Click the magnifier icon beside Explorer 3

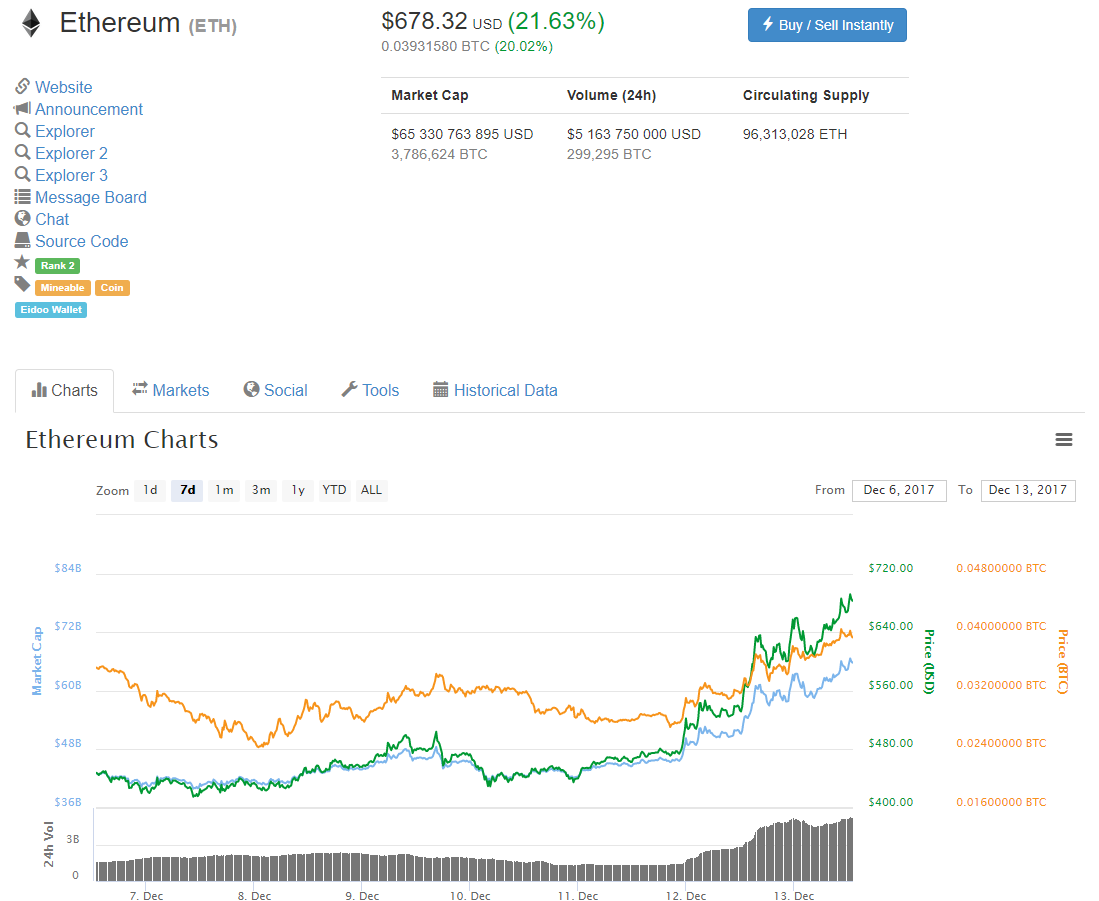click(x=22, y=174)
